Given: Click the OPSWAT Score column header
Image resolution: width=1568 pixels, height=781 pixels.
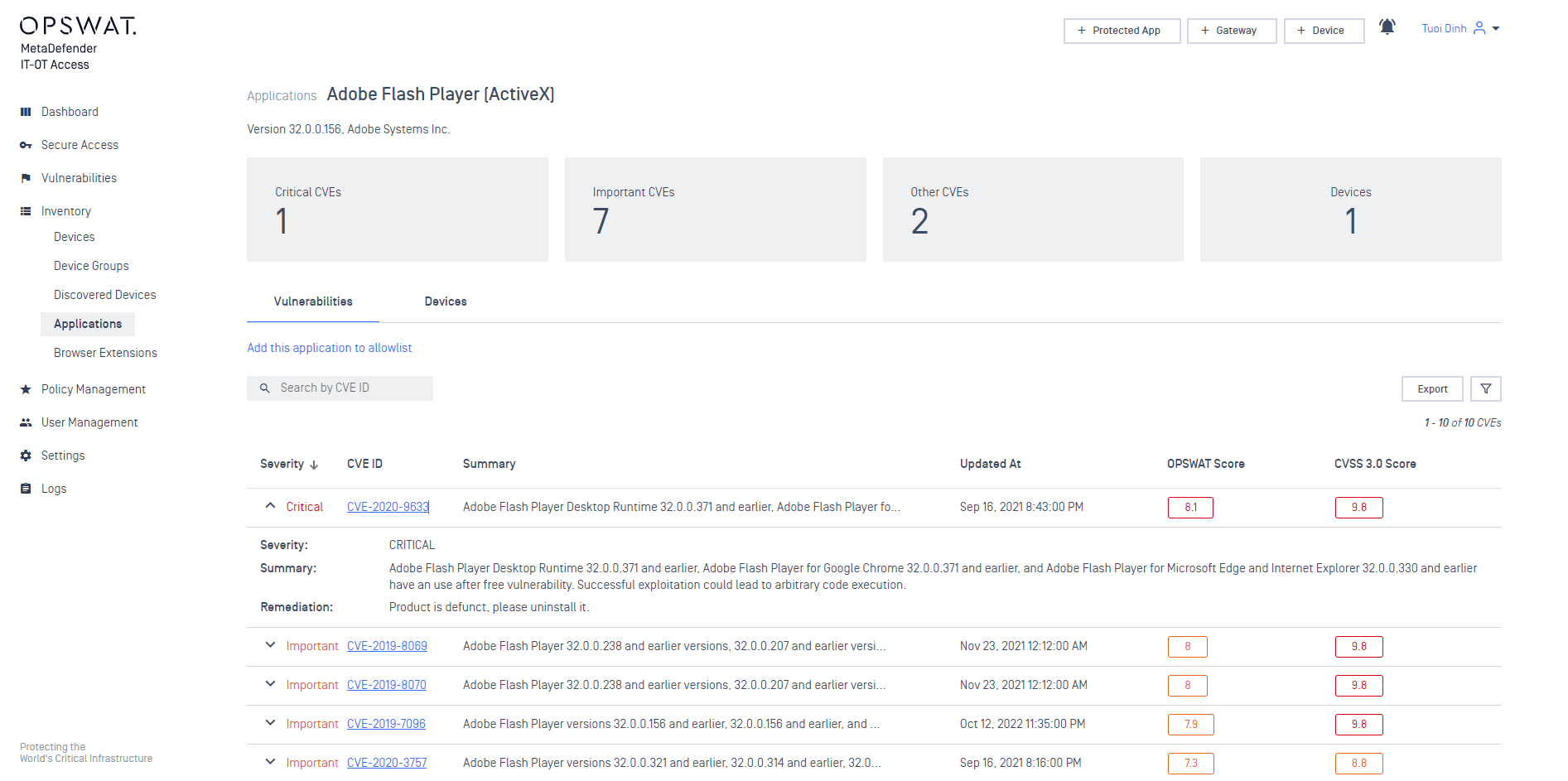Looking at the screenshot, I should (x=1206, y=464).
